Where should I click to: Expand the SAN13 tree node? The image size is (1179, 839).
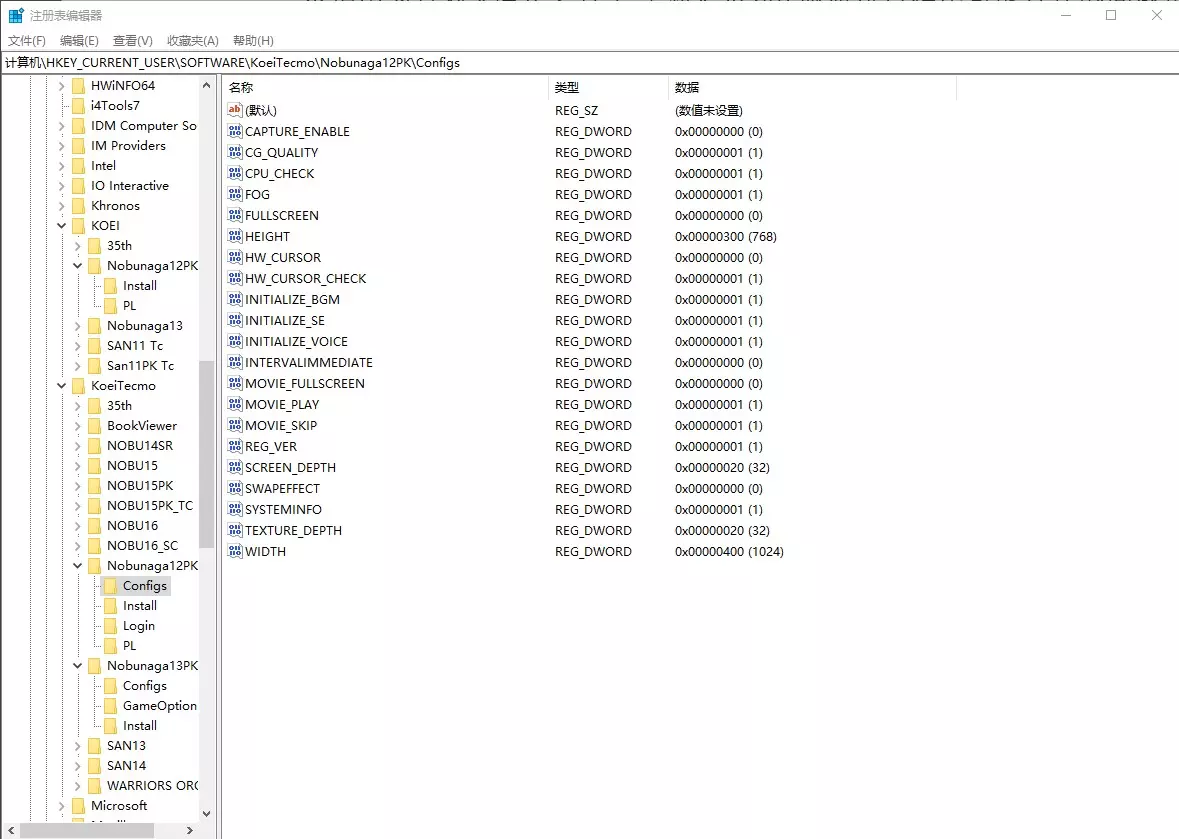pyautogui.click(x=77, y=746)
